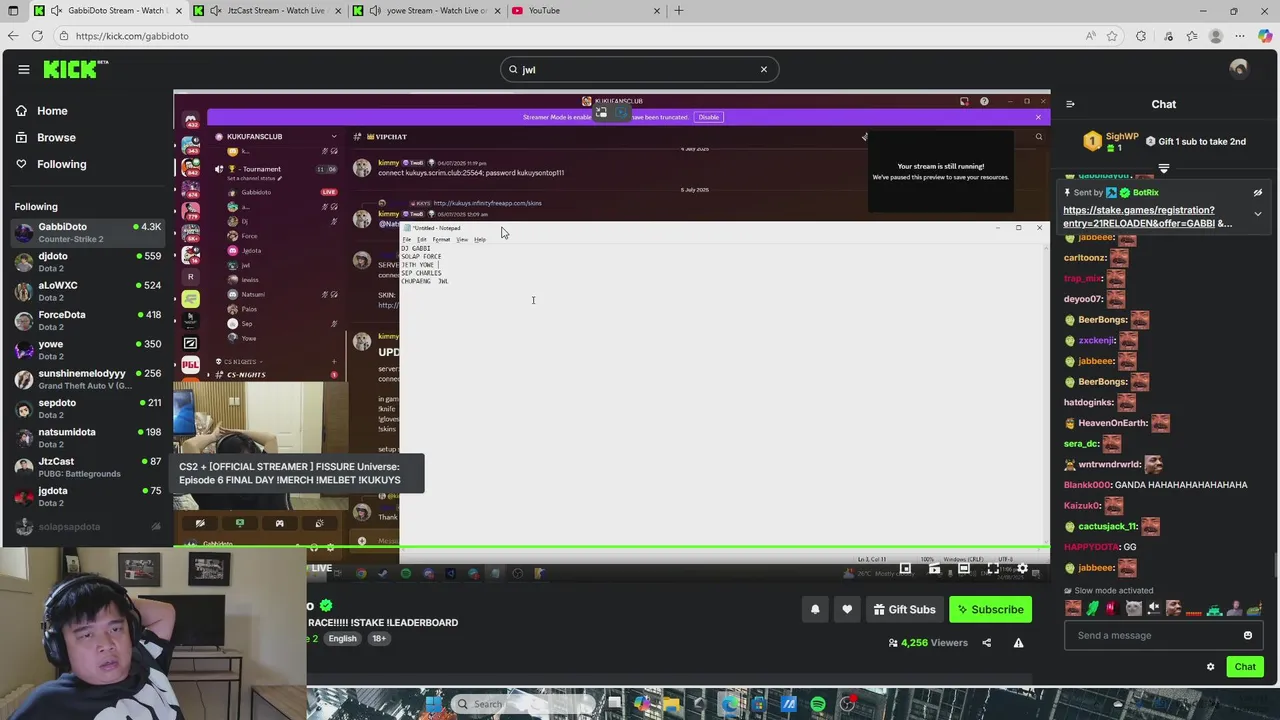Image resolution: width=1280 pixels, height=720 pixels.
Task: Open the Format menu in Notepad
Action: (x=441, y=239)
